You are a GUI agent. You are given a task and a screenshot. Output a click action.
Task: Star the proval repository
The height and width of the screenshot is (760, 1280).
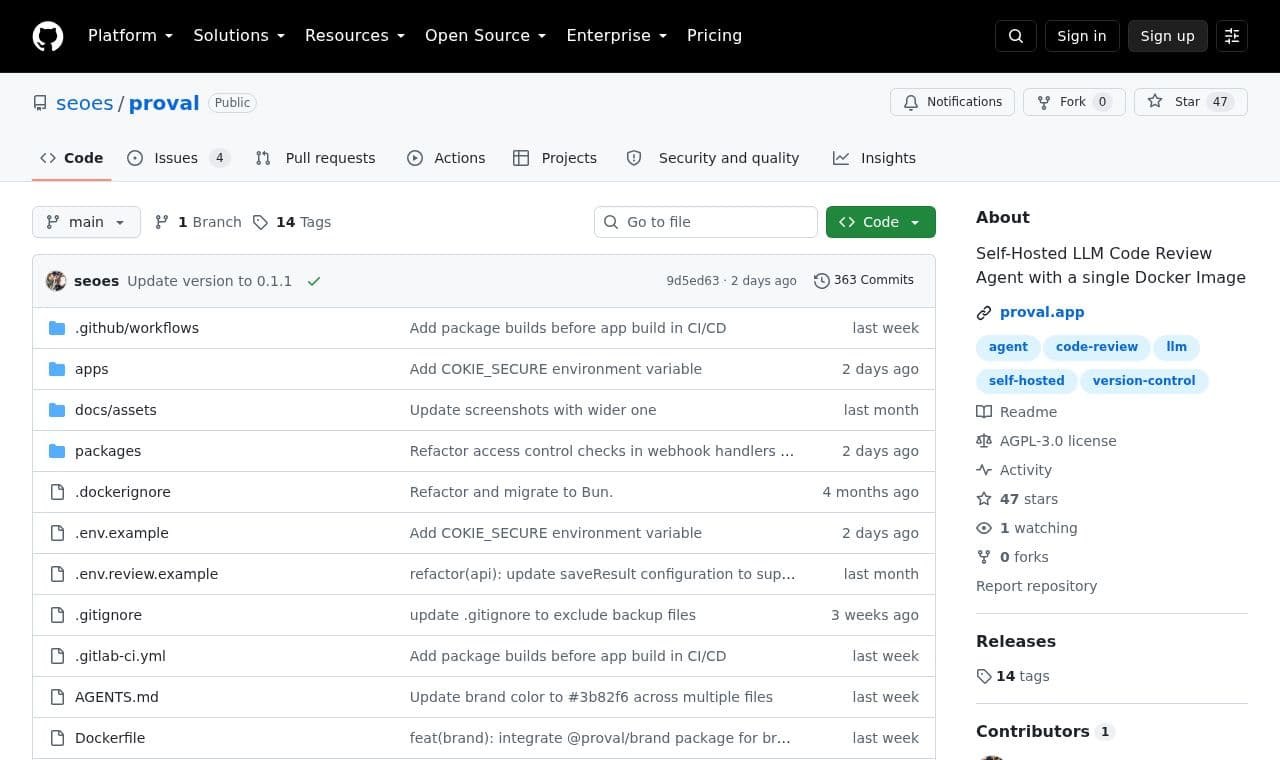1190,102
